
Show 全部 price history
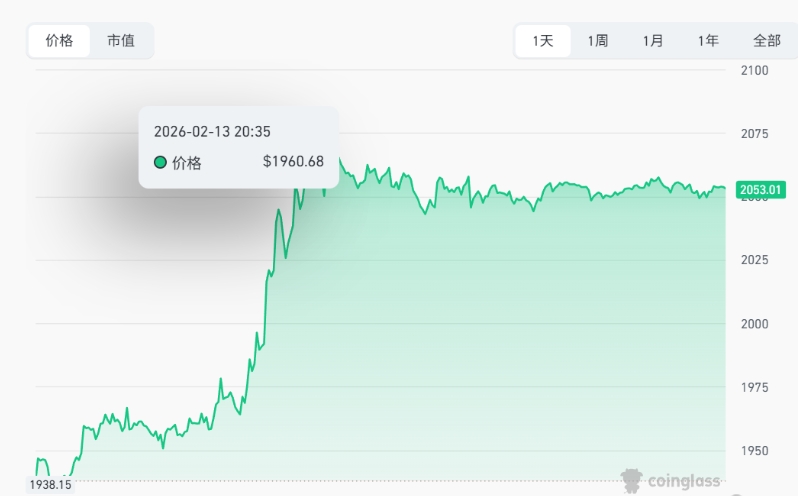tap(766, 41)
